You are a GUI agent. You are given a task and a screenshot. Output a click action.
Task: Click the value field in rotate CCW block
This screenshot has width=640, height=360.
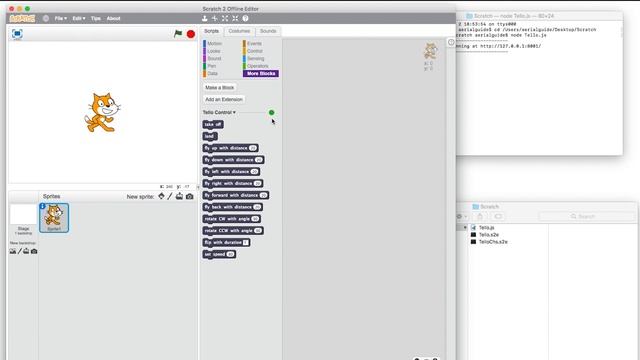258,231
